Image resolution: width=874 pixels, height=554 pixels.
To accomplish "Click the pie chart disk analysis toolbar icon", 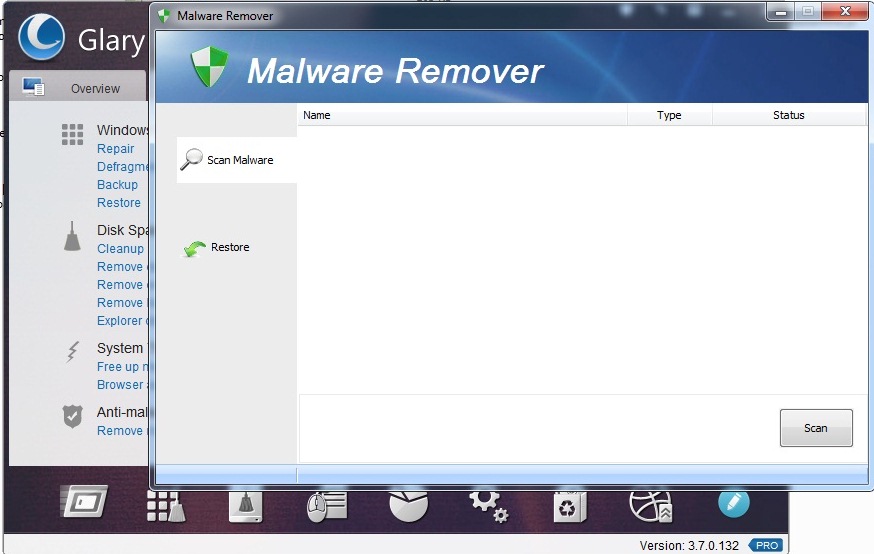I will tap(409, 506).
